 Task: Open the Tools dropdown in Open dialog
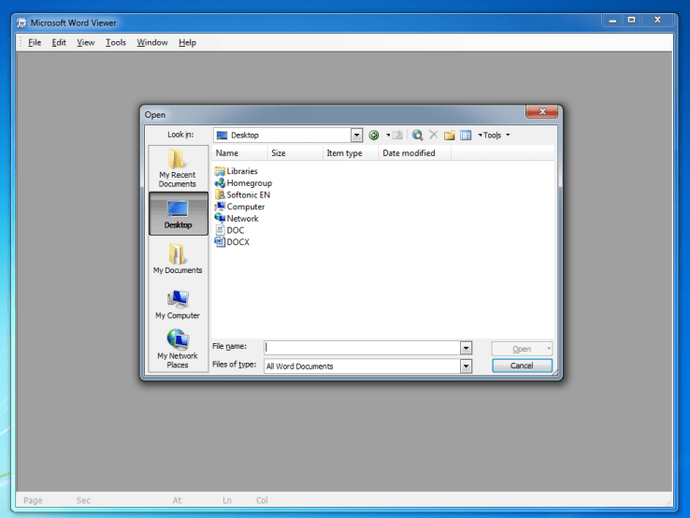click(494, 135)
